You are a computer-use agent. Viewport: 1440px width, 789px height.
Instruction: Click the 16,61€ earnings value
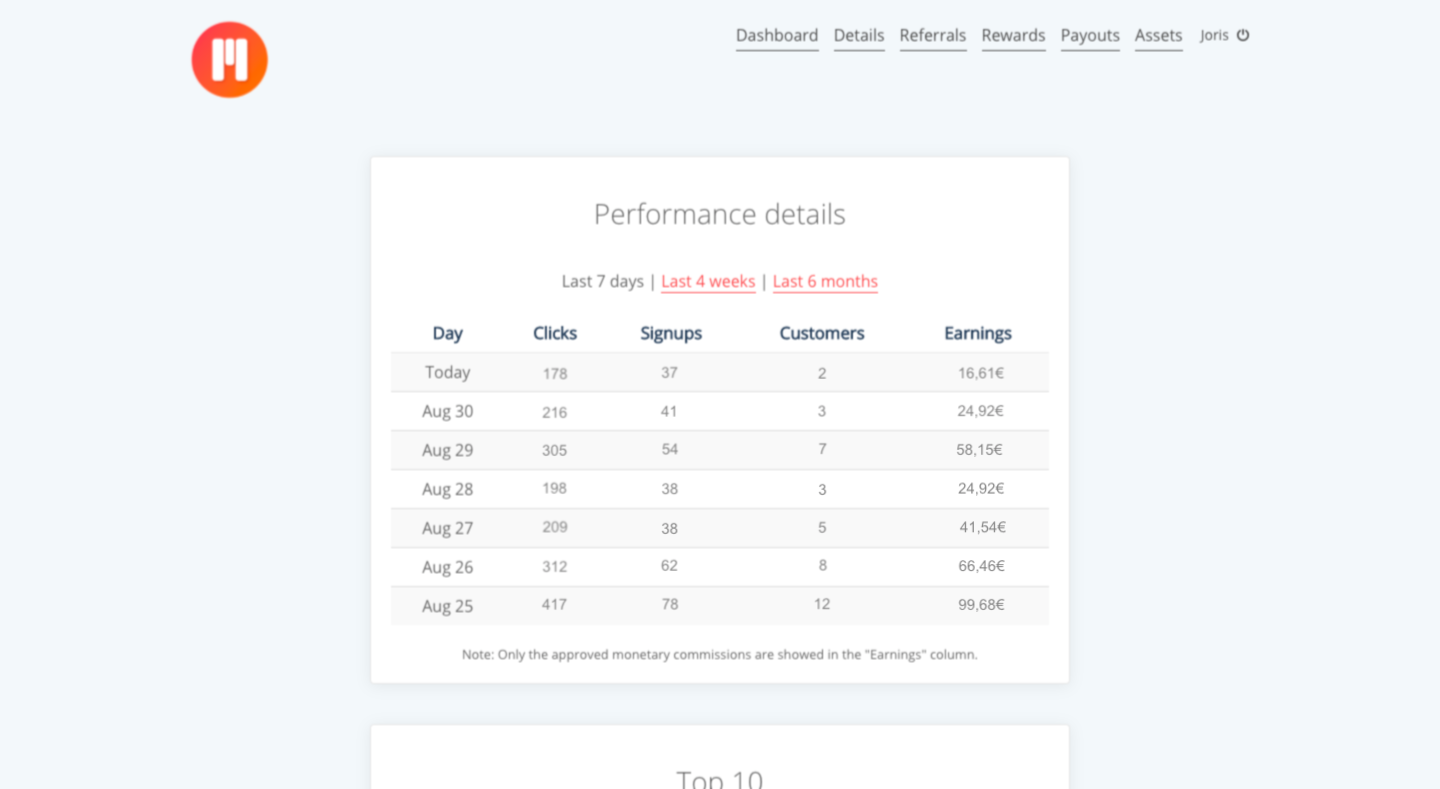point(981,373)
